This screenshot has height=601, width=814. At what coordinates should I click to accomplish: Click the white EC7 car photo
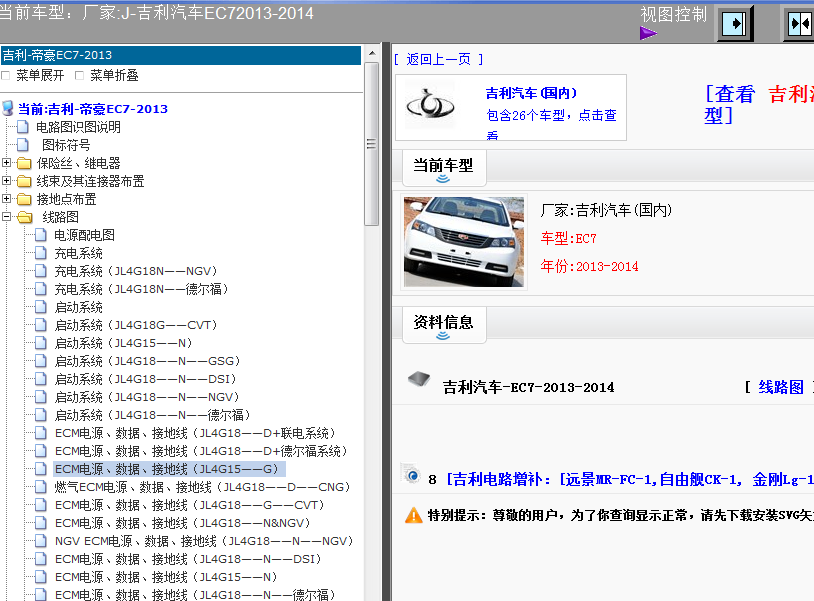pyautogui.click(x=464, y=242)
